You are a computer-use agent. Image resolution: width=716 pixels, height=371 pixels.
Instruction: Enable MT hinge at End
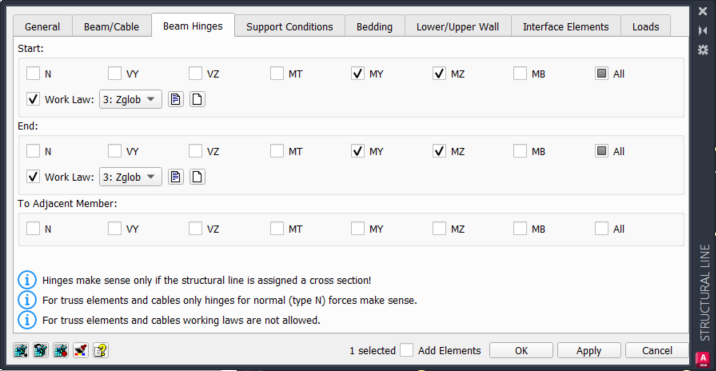277,151
